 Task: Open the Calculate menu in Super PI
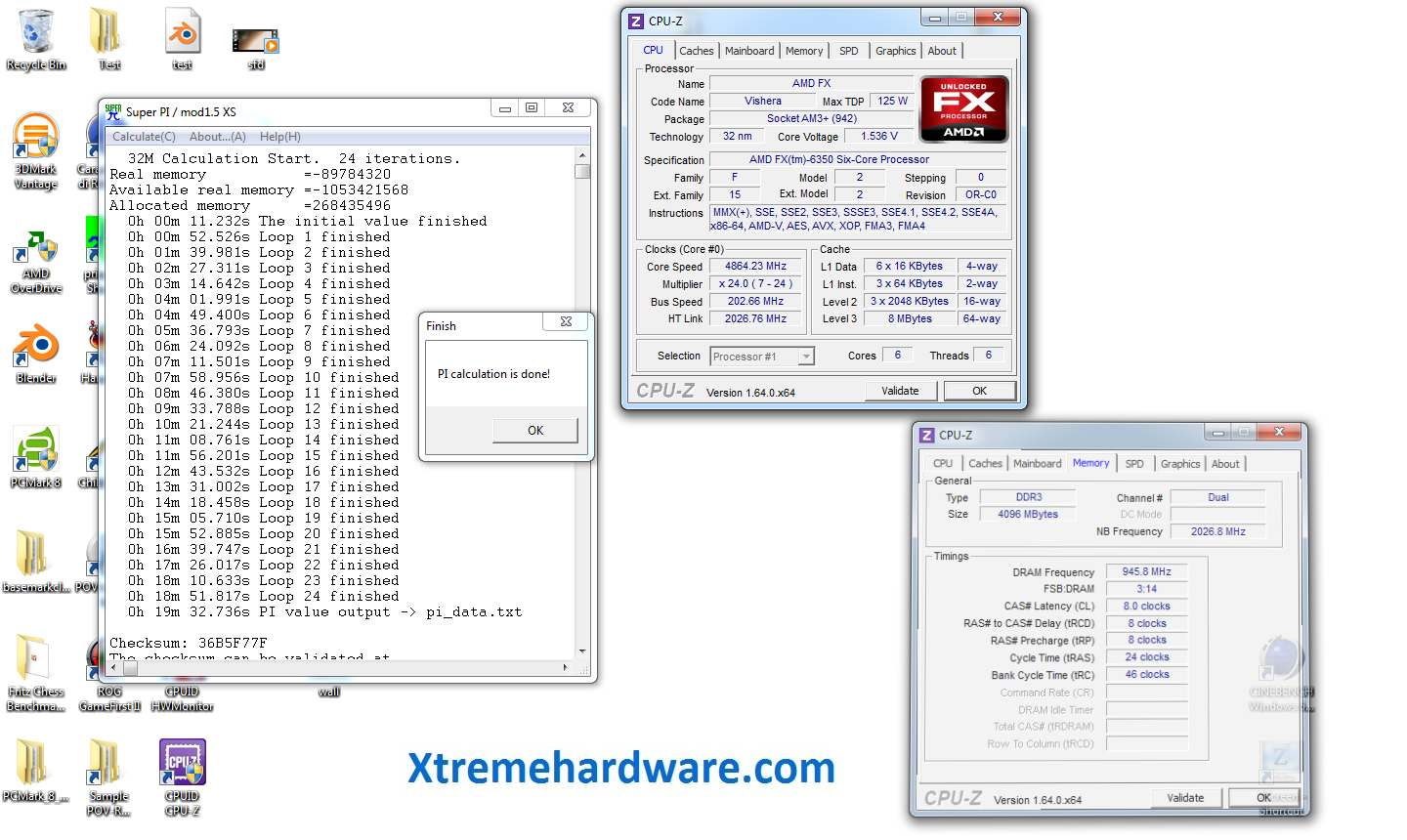(x=144, y=137)
